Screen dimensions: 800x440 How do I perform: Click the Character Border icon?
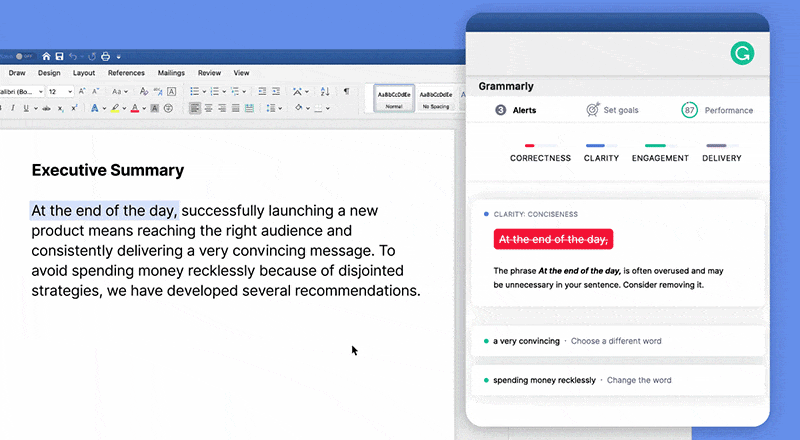pos(171,91)
